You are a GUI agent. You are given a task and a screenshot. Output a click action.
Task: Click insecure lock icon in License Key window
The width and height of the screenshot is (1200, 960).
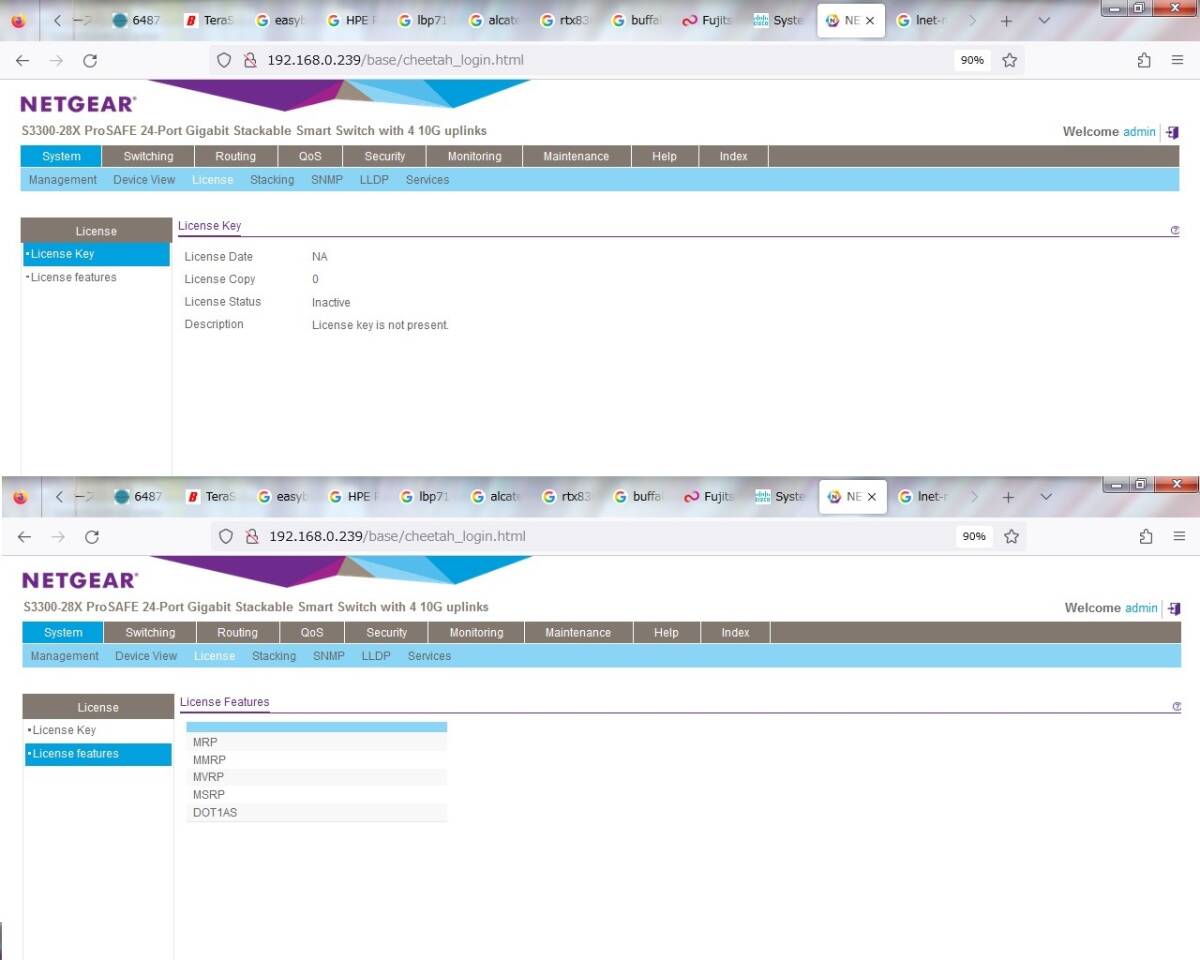(250, 60)
